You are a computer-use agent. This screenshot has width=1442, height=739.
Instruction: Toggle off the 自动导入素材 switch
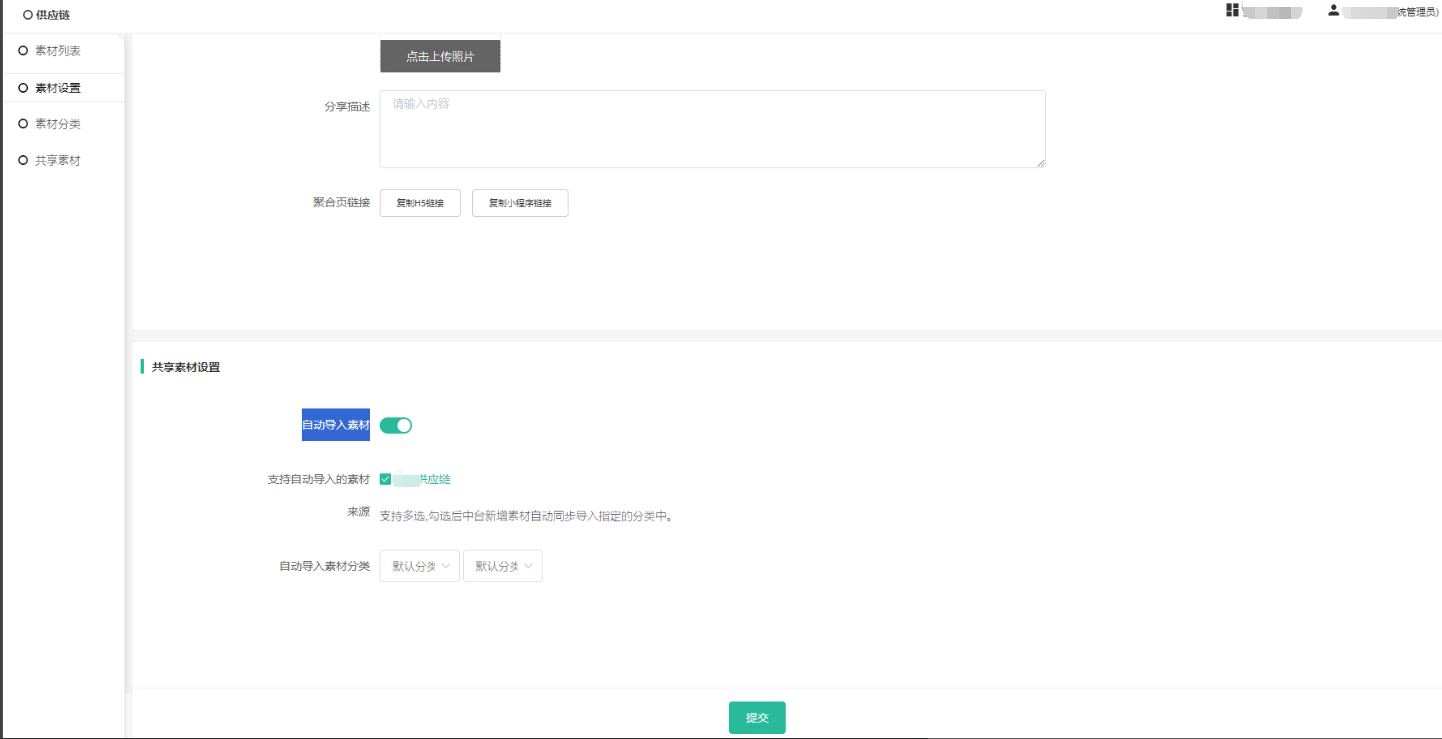tap(396, 425)
